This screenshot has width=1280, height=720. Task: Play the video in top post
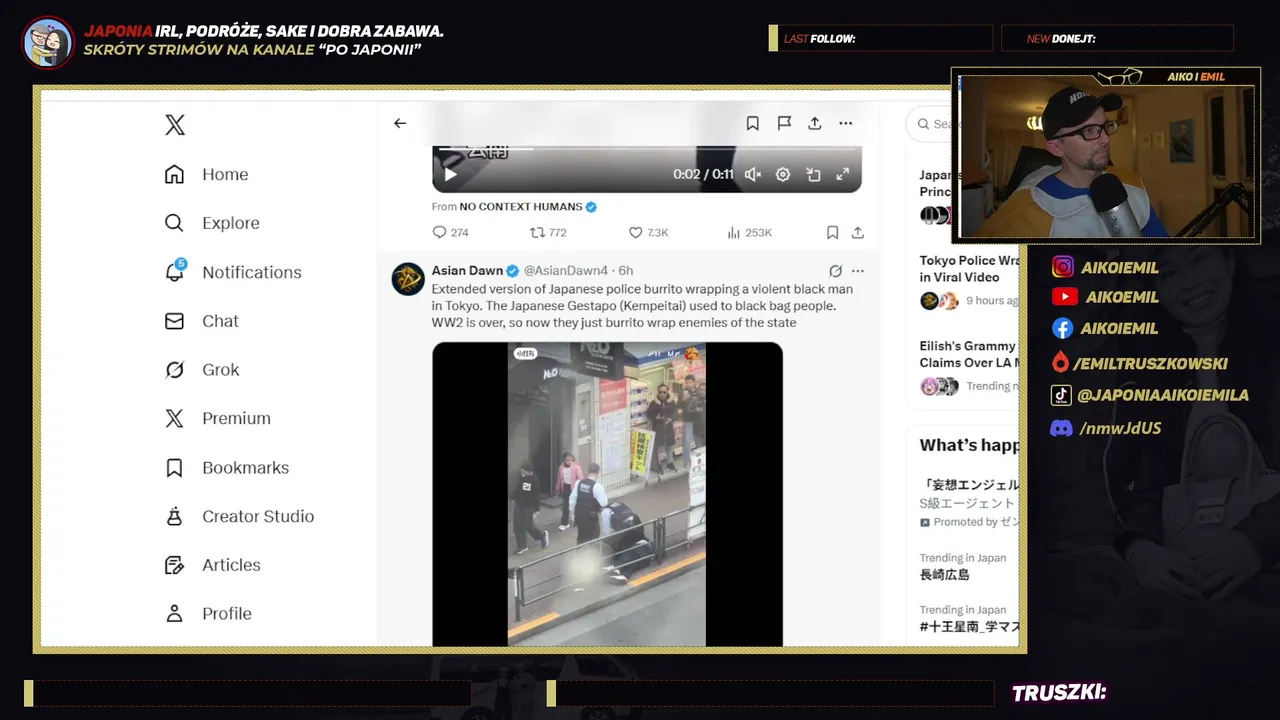pyautogui.click(x=450, y=174)
